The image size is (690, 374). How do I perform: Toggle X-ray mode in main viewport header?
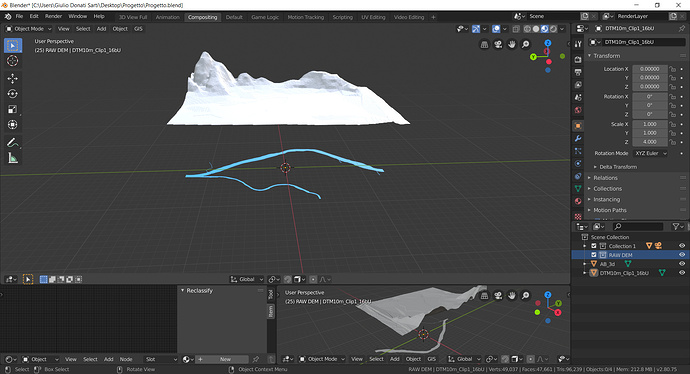[x=516, y=29]
